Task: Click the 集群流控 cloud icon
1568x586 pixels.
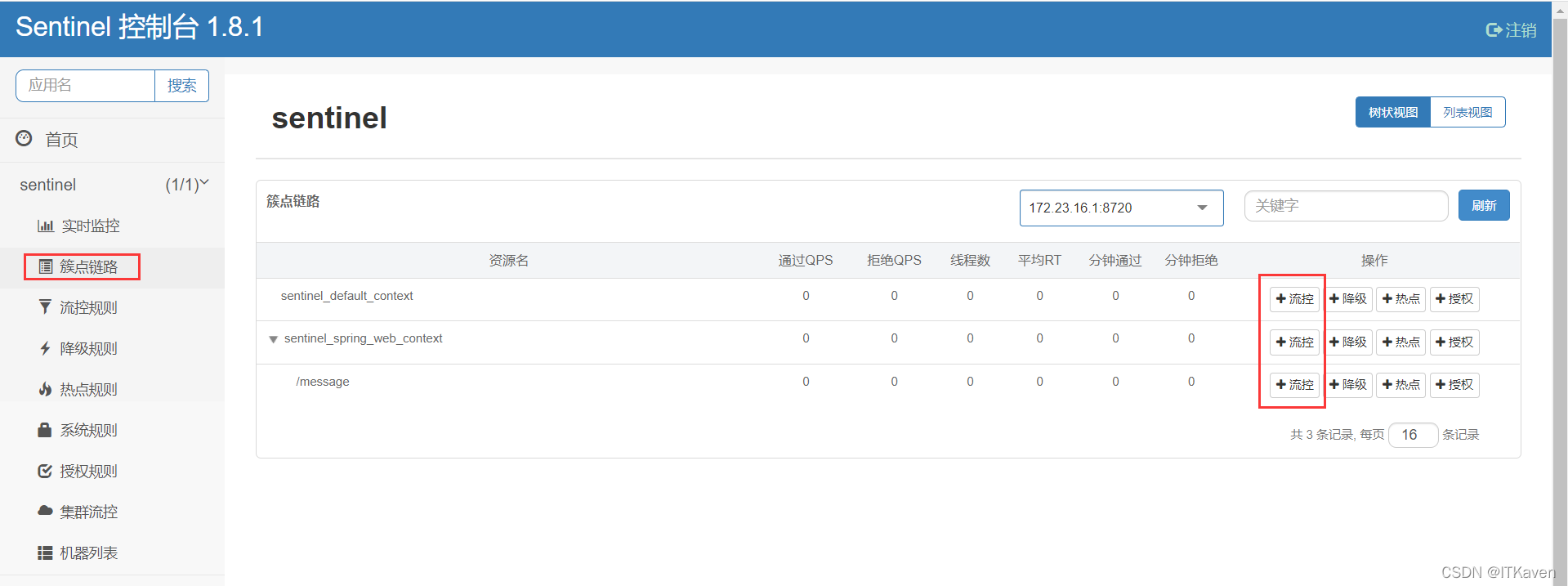Action: tap(46, 511)
